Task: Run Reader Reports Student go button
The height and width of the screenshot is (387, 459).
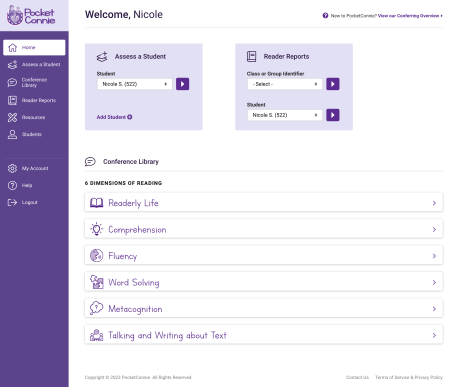Action: pos(333,115)
